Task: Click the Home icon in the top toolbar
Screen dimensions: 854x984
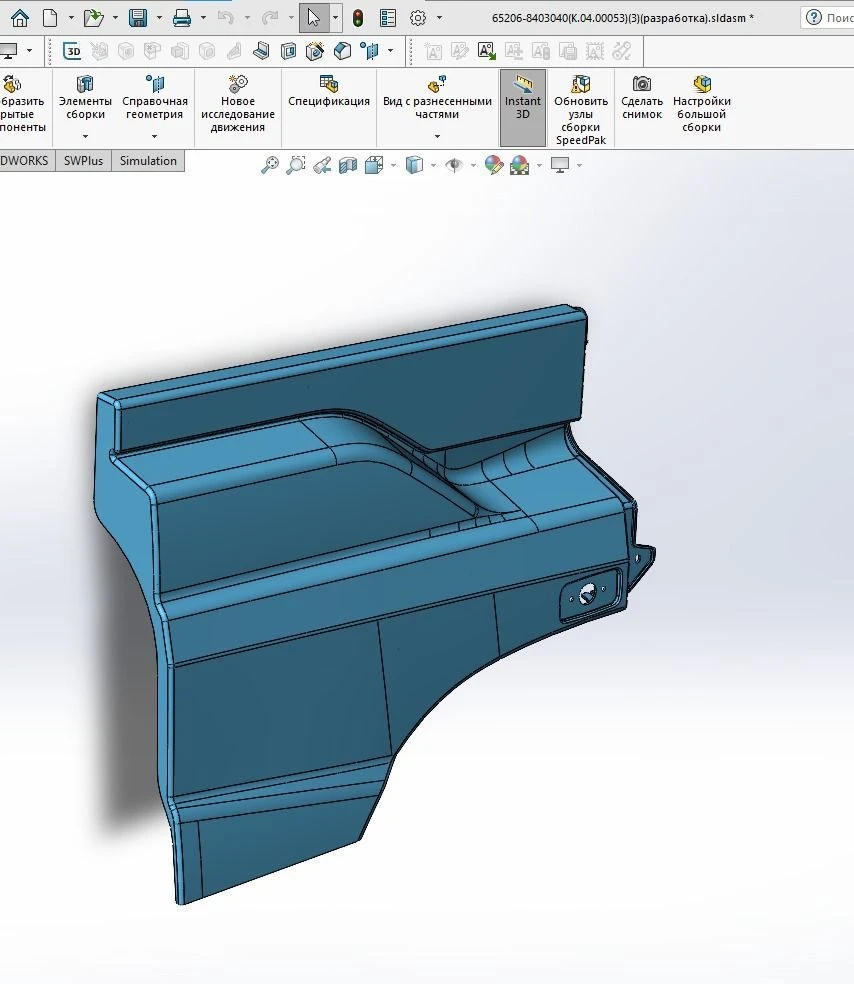Action: point(20,18)
